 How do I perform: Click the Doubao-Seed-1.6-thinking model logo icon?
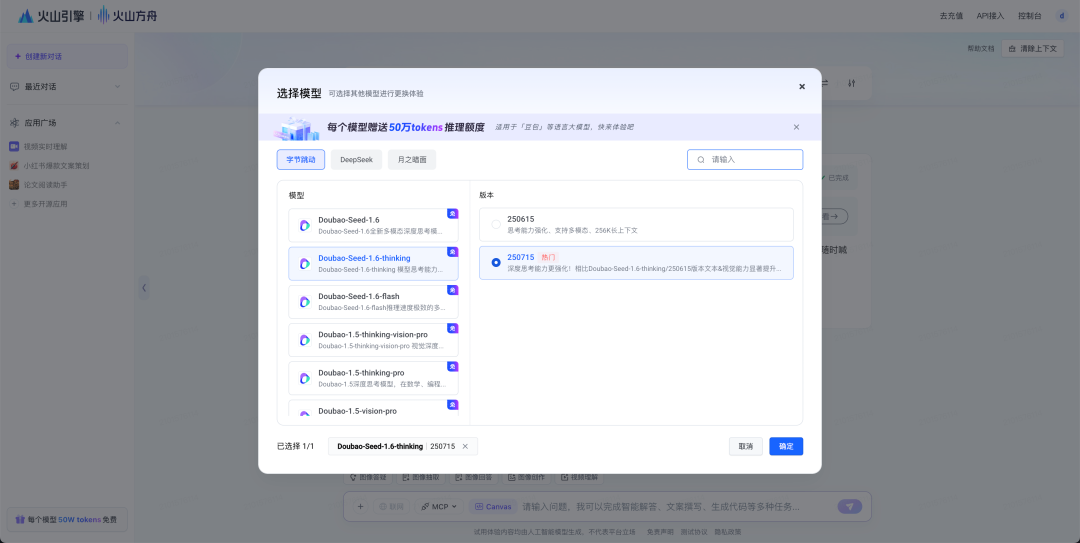304,264
